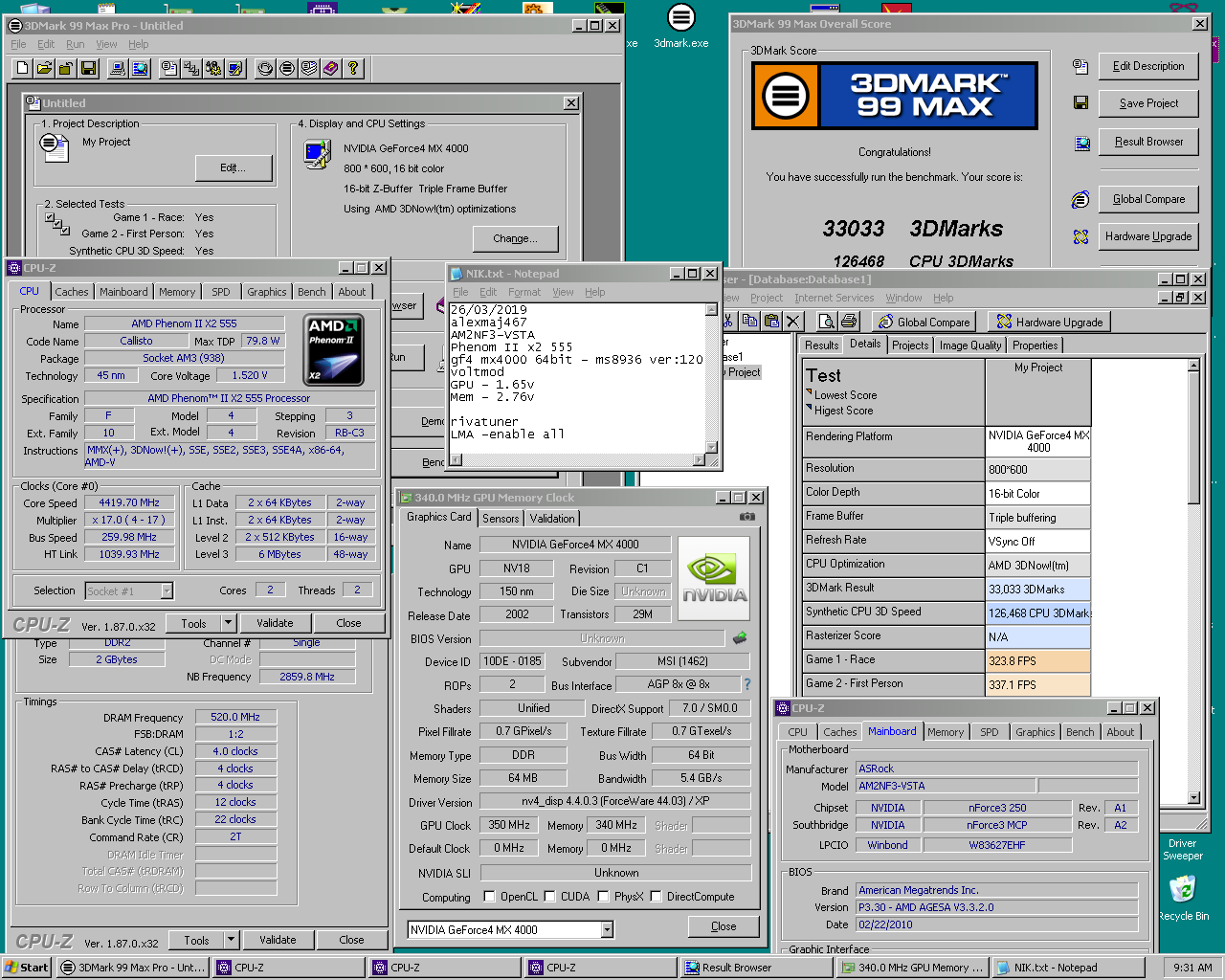Open the graphics card dropdown in GPU-Z
Image resolution: width=1225 pixels, height=980 pixels.
tap(607, 929)
